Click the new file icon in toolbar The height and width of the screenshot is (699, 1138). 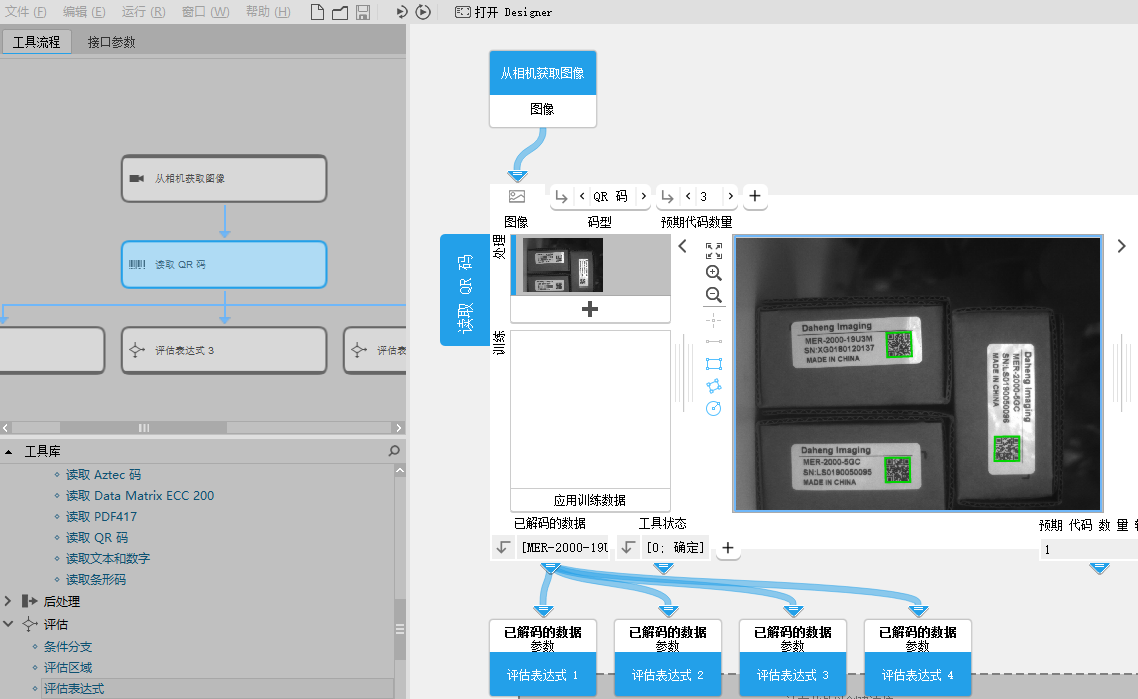pos(317,12)
